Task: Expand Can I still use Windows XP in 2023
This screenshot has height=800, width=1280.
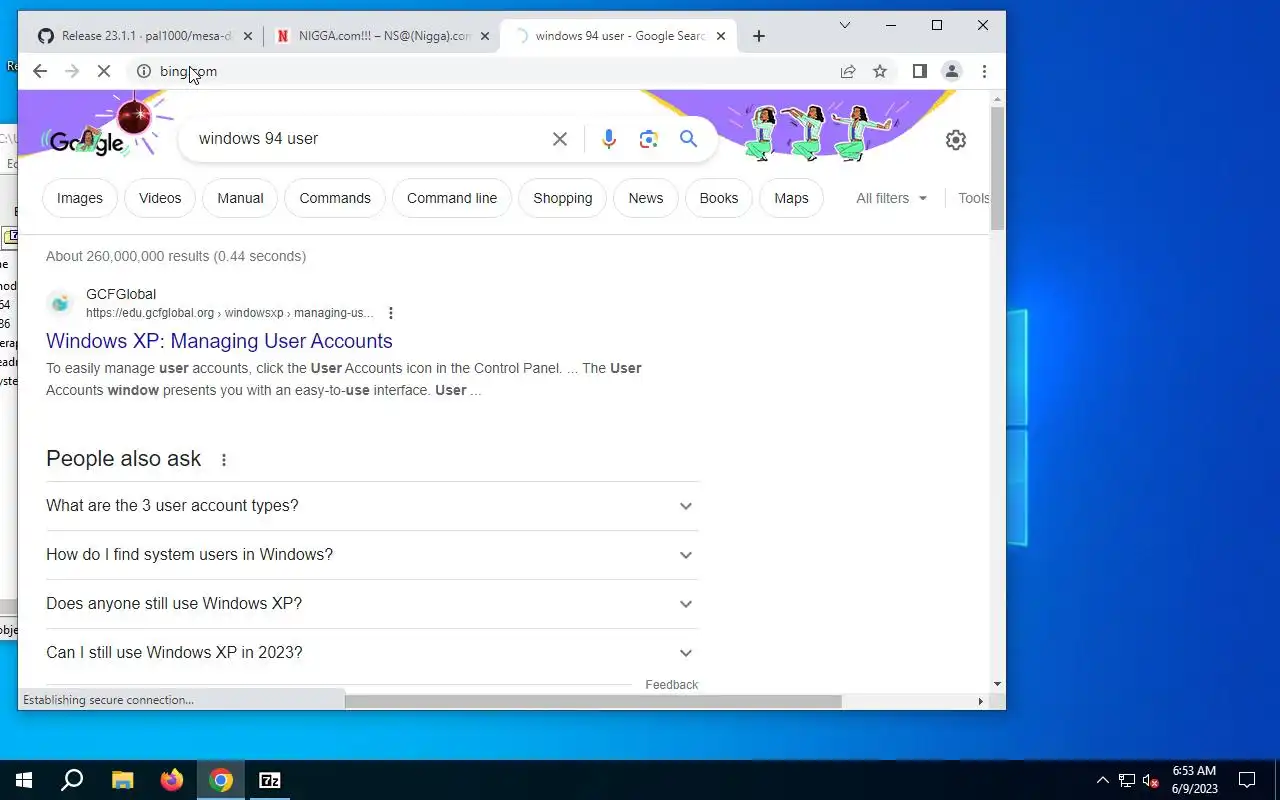Action: 371,653
